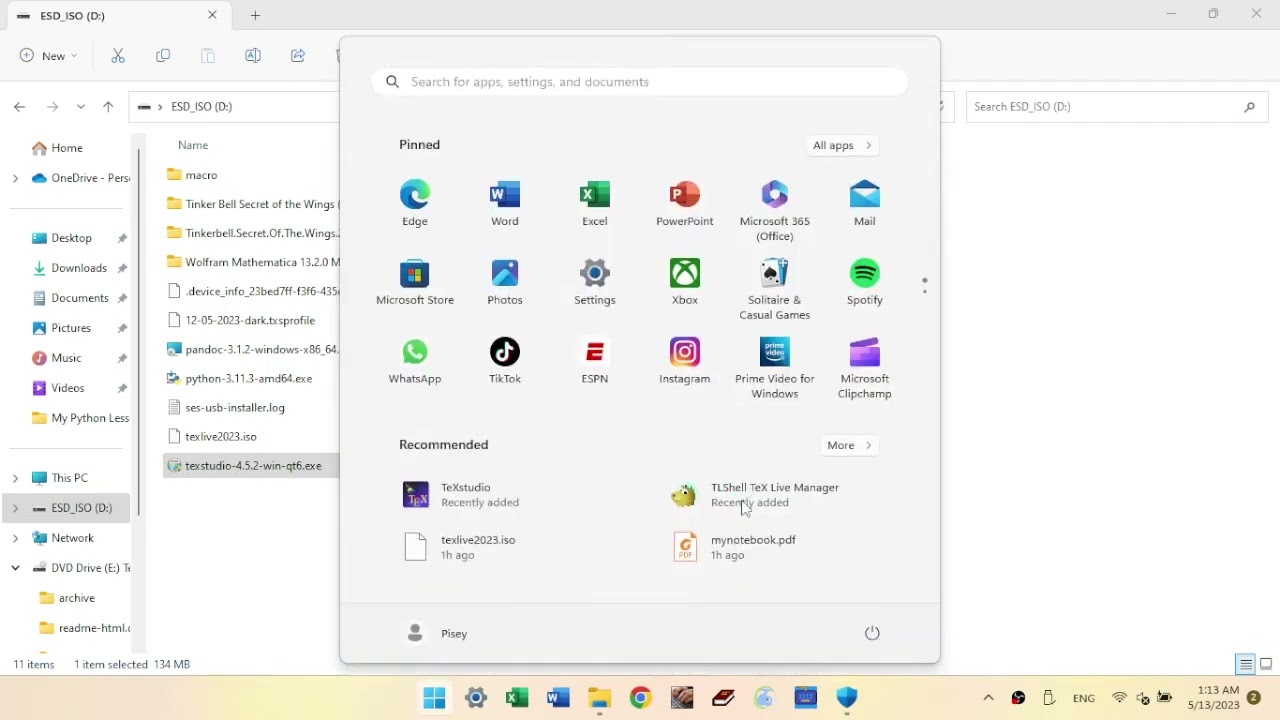Open Prime Video for Windows
Viewport: 1280px width, 720px height.
775,368
